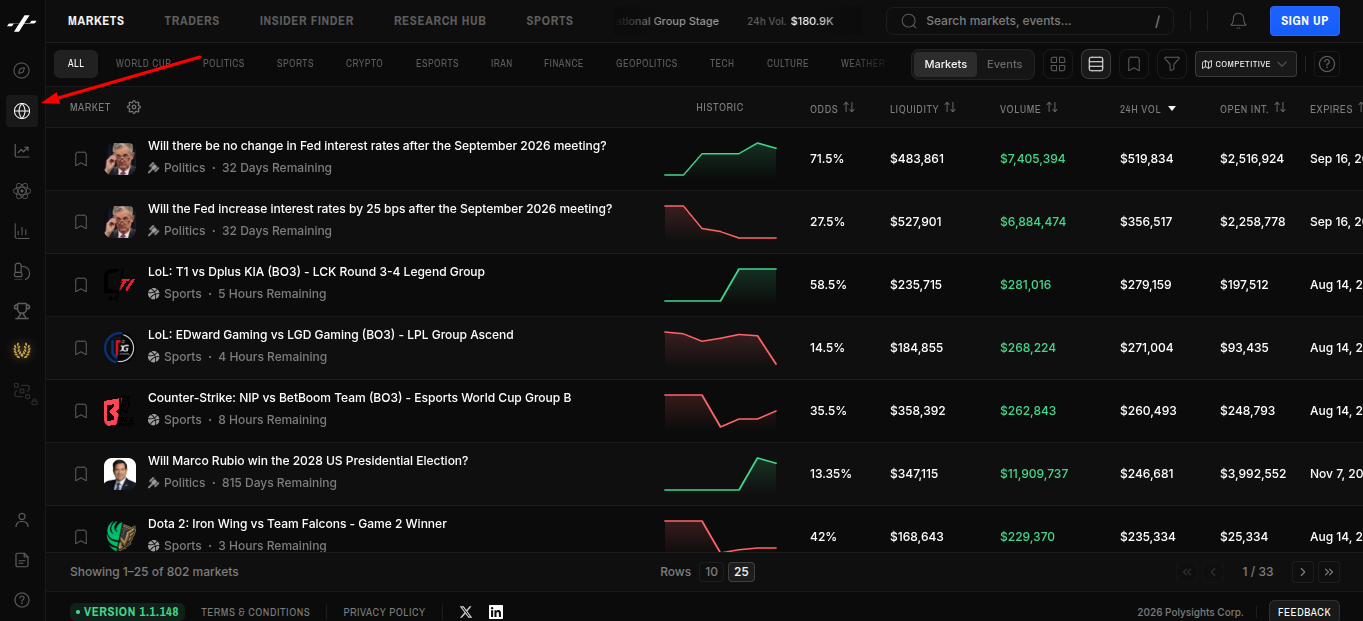Open the Privacy Policy link

[384, 612]
